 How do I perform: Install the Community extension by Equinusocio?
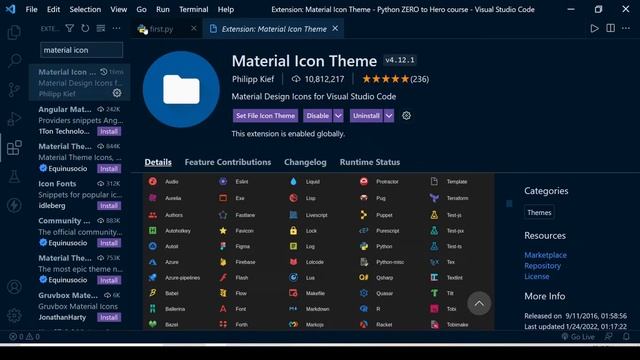tap(109, 243)
